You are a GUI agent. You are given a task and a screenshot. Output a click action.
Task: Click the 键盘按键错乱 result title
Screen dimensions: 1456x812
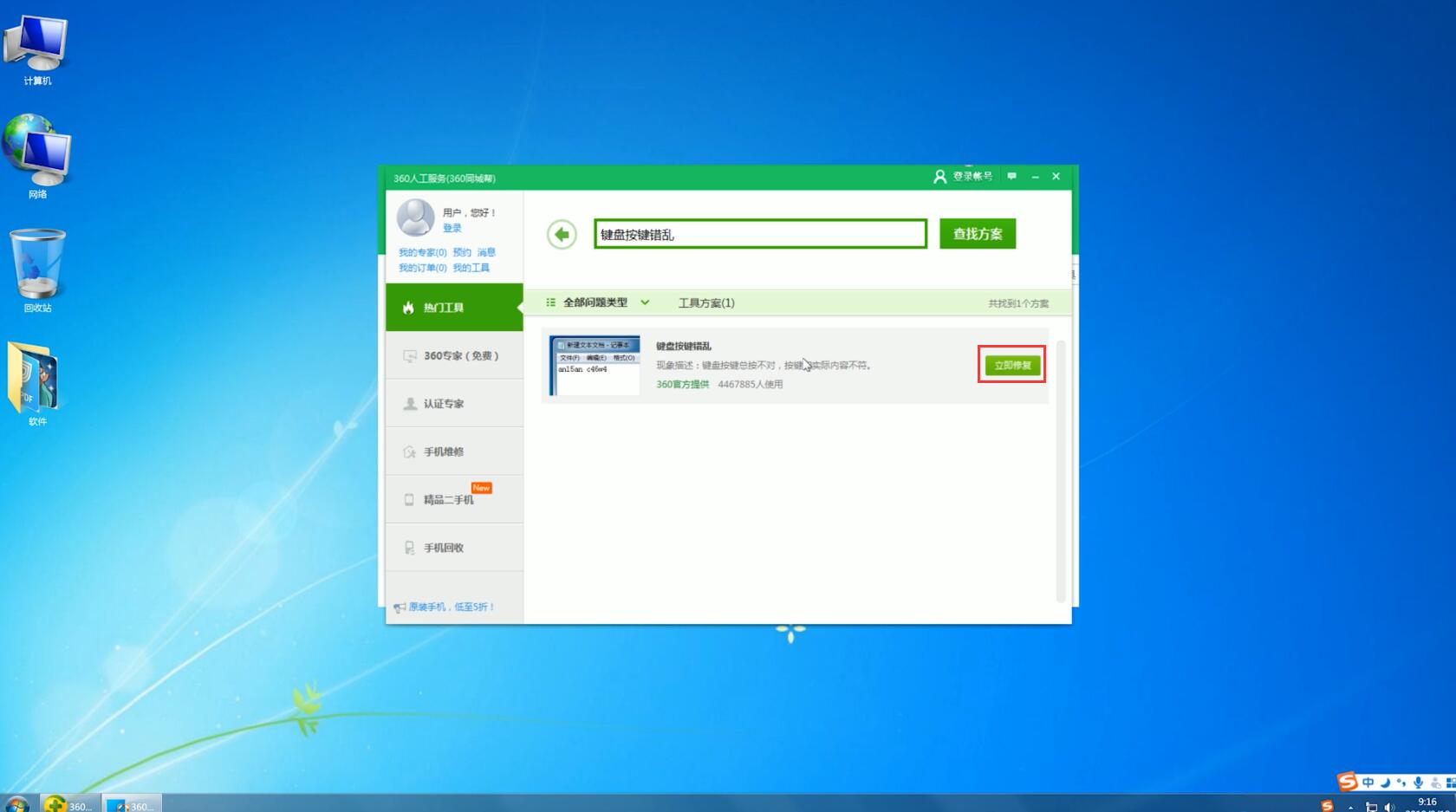(683, 346)
